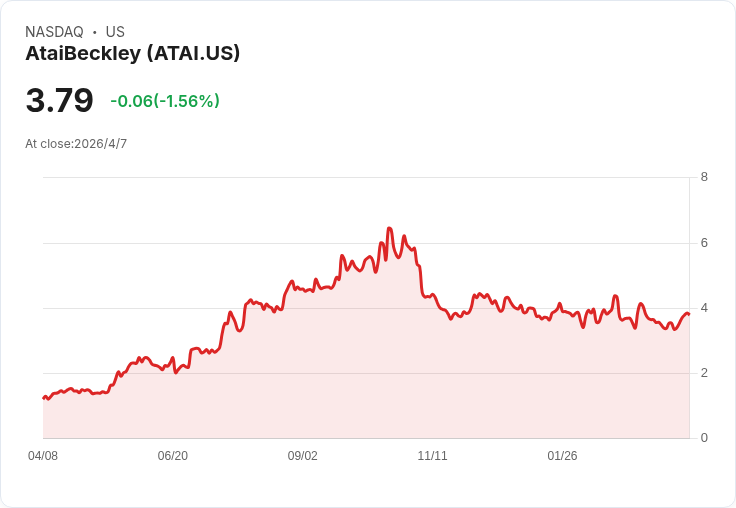Image resolution: width=736 pixels, height=508 pixels.
Task: Click the 6 label on price axis
Action: point(704,242)
